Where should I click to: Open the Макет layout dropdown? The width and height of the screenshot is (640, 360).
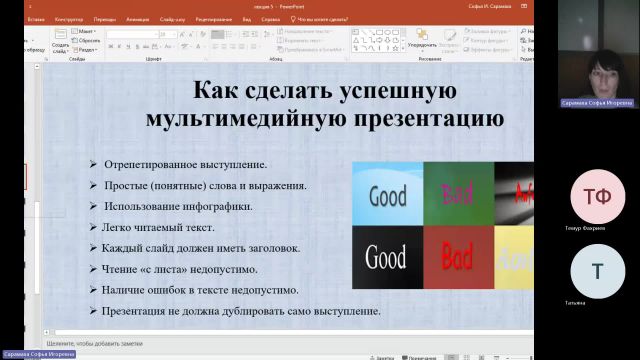[83, 31]
